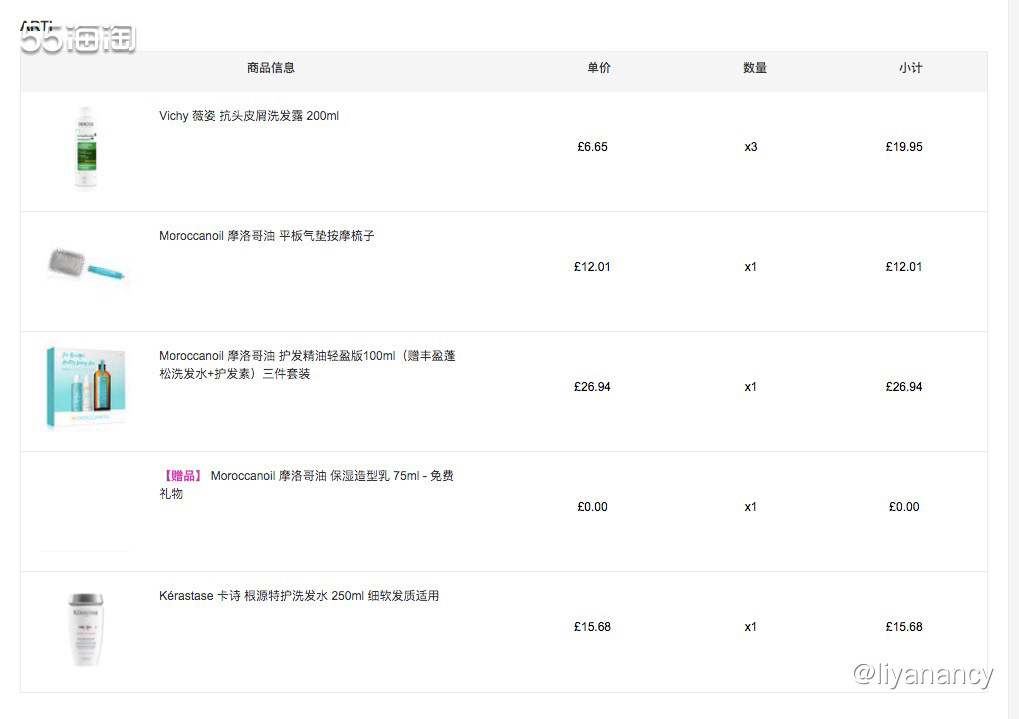Click the £19.95 subtotal value
The width and height of the screenshot is (1019, 719).
[x=904, y=147]
